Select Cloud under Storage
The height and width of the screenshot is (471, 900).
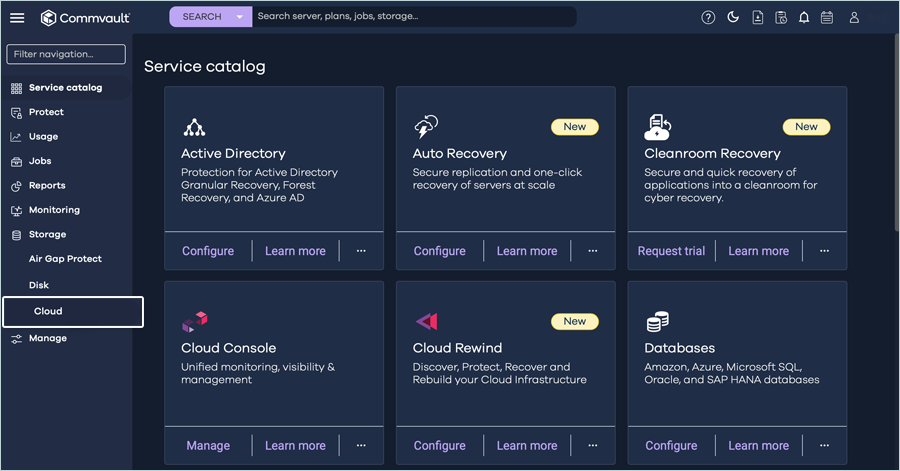coord(48,311)
